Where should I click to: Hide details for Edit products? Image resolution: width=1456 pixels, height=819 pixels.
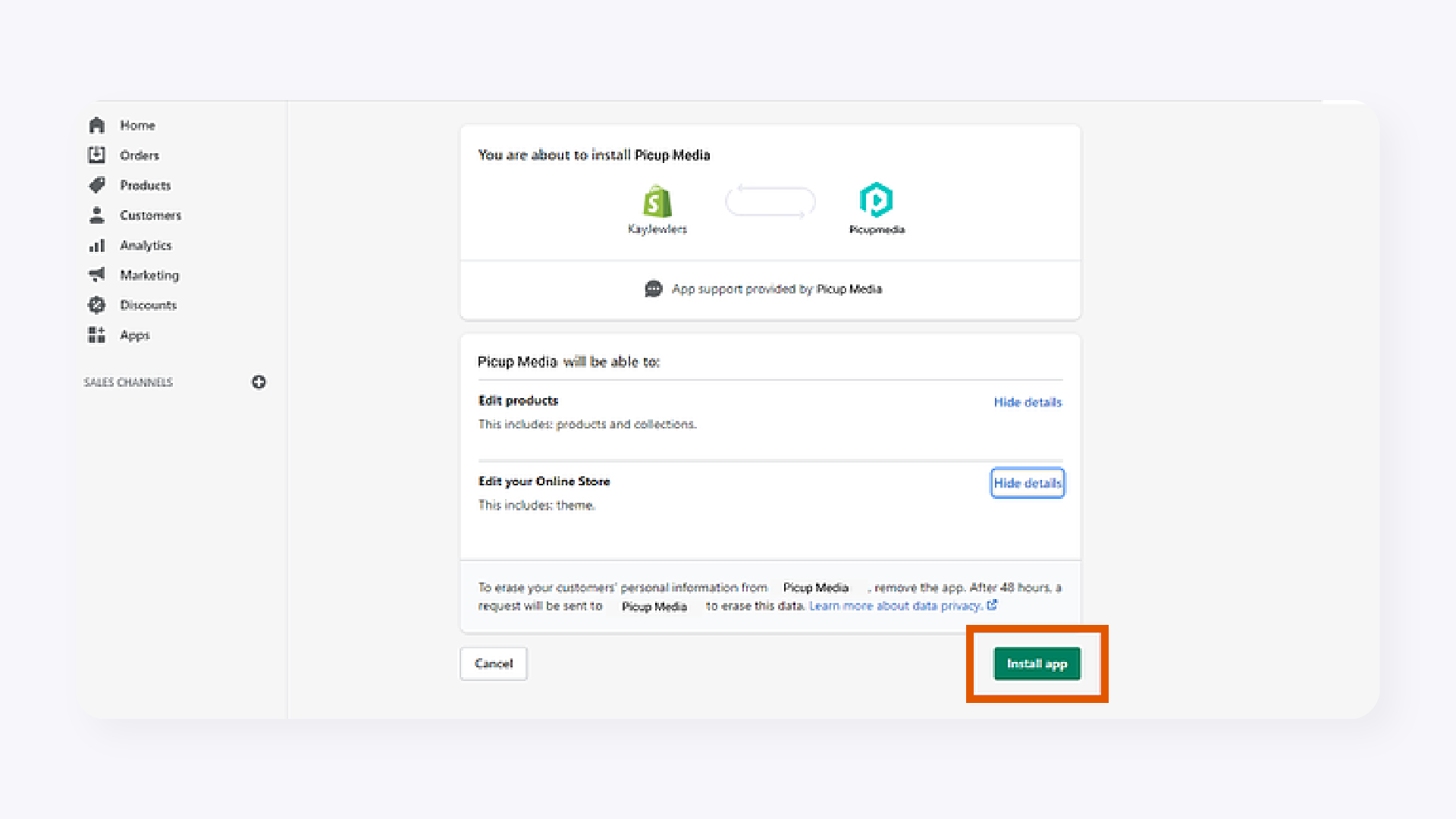1028,402
